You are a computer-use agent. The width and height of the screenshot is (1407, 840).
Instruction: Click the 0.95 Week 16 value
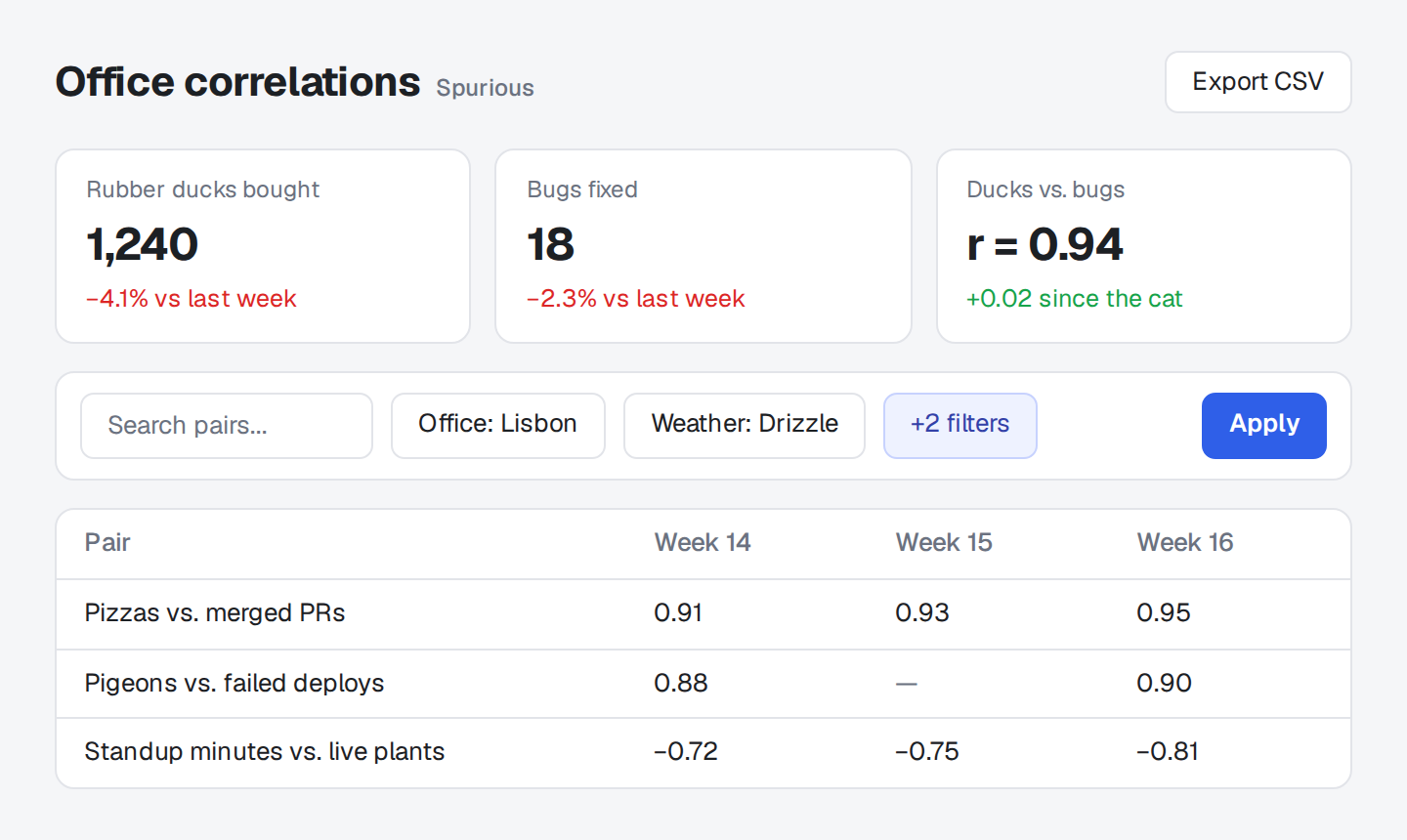coord(1164,613)
